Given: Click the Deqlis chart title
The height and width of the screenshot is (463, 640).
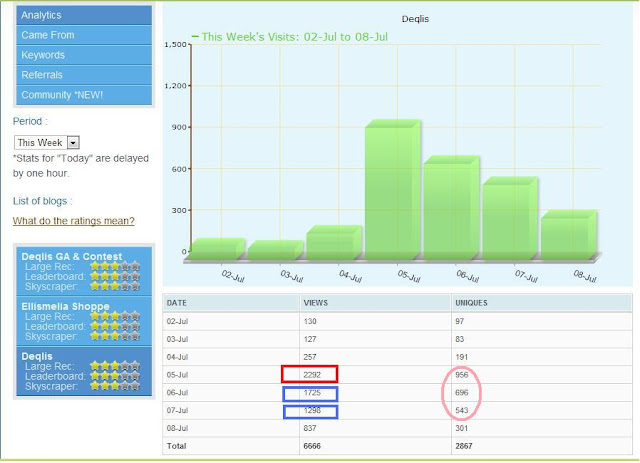Looking at the screenshot, I should (x=415, y=19).
